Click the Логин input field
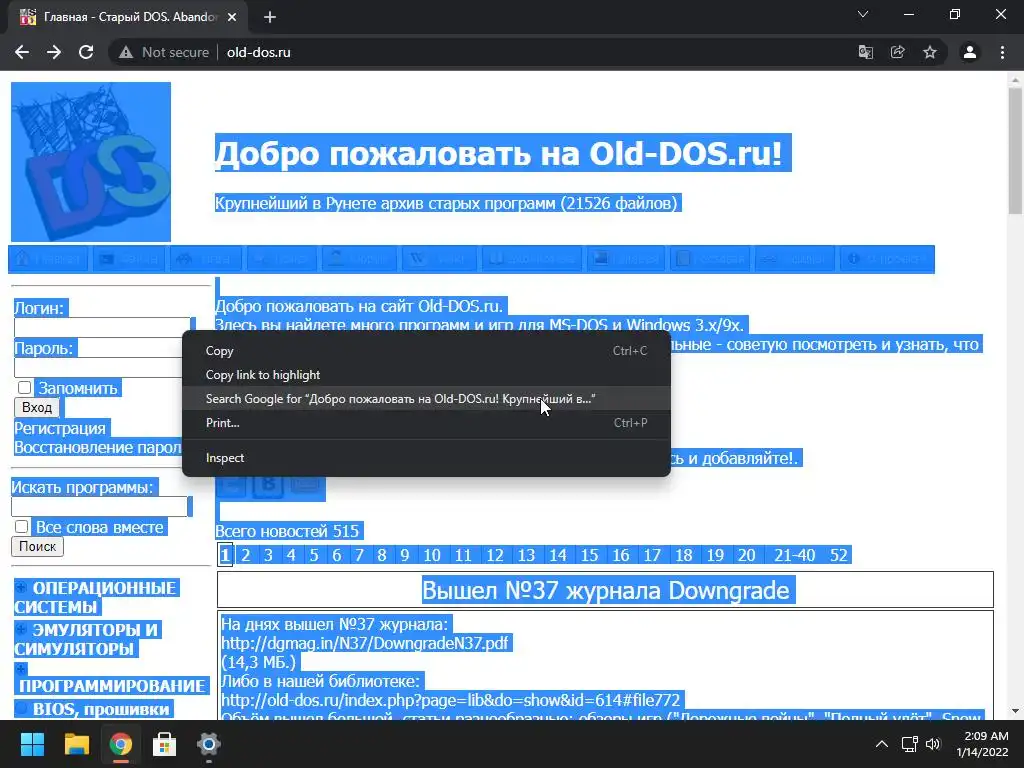 103,328
